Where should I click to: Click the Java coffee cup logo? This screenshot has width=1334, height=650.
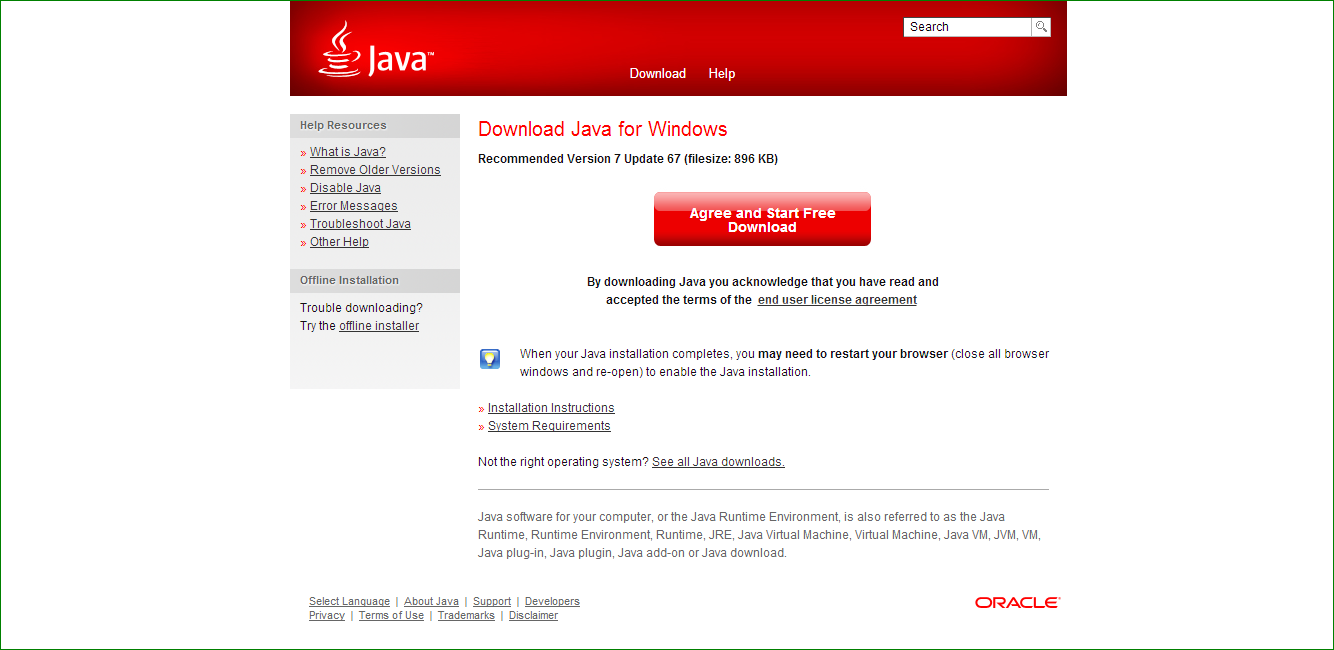click(375, 49)
